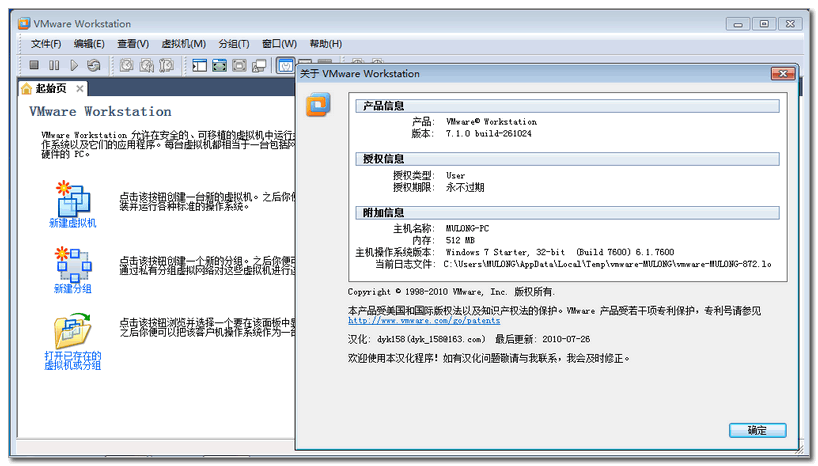Open the vmware.com patents link
This screenshot has height=466, width=818.
click(424, 320)
